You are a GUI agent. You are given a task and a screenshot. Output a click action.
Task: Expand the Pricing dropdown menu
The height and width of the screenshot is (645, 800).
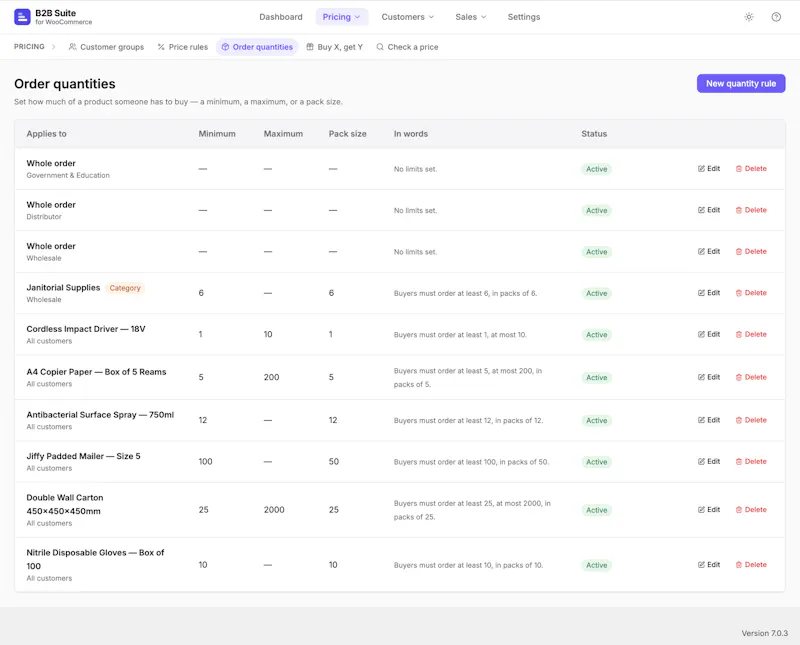[x=341, y=17]
